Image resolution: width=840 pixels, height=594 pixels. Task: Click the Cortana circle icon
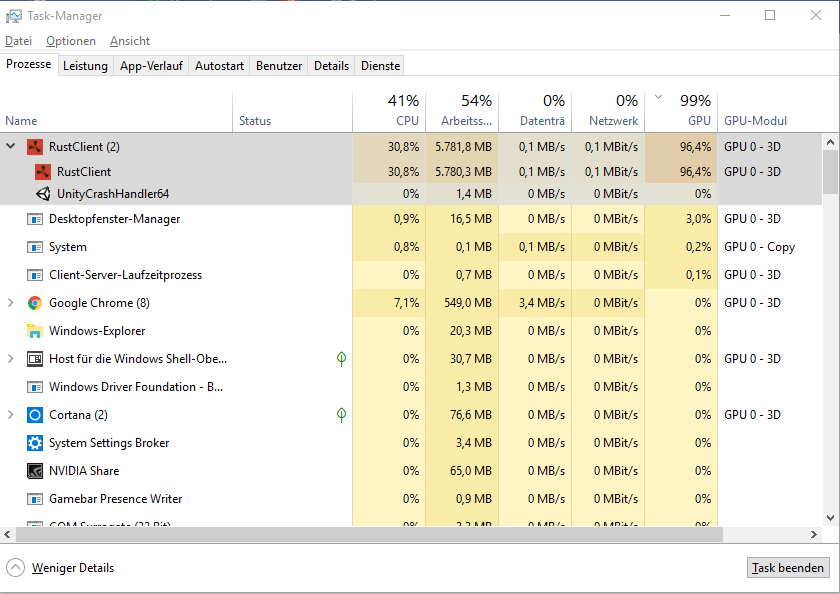tap(35, 415)
